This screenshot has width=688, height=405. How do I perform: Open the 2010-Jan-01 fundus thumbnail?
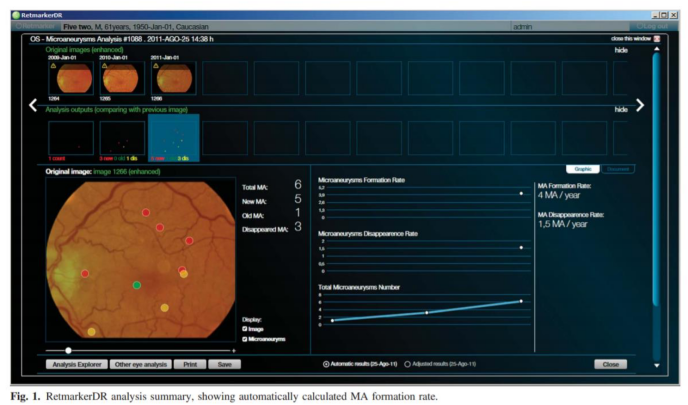(122, 78)
